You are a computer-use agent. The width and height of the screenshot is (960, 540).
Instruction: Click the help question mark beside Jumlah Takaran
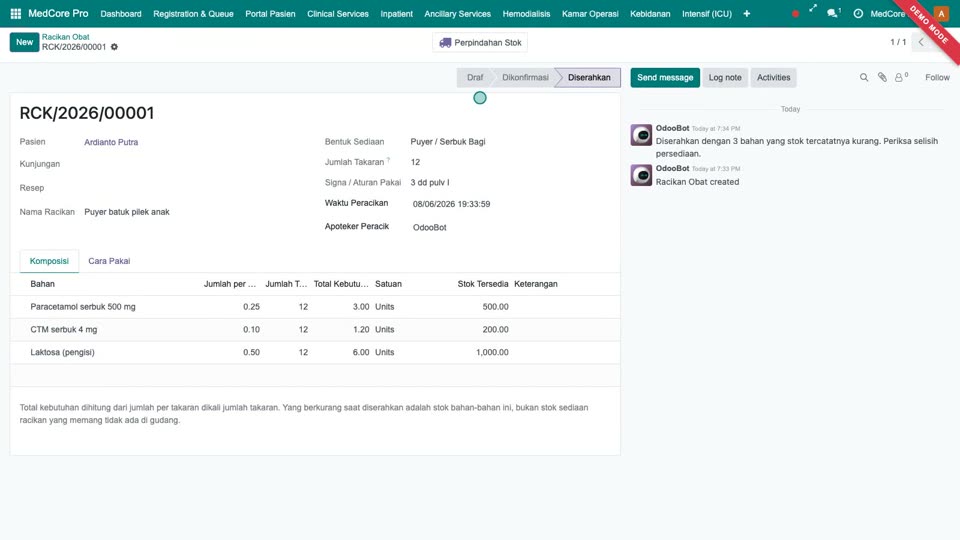388,160
